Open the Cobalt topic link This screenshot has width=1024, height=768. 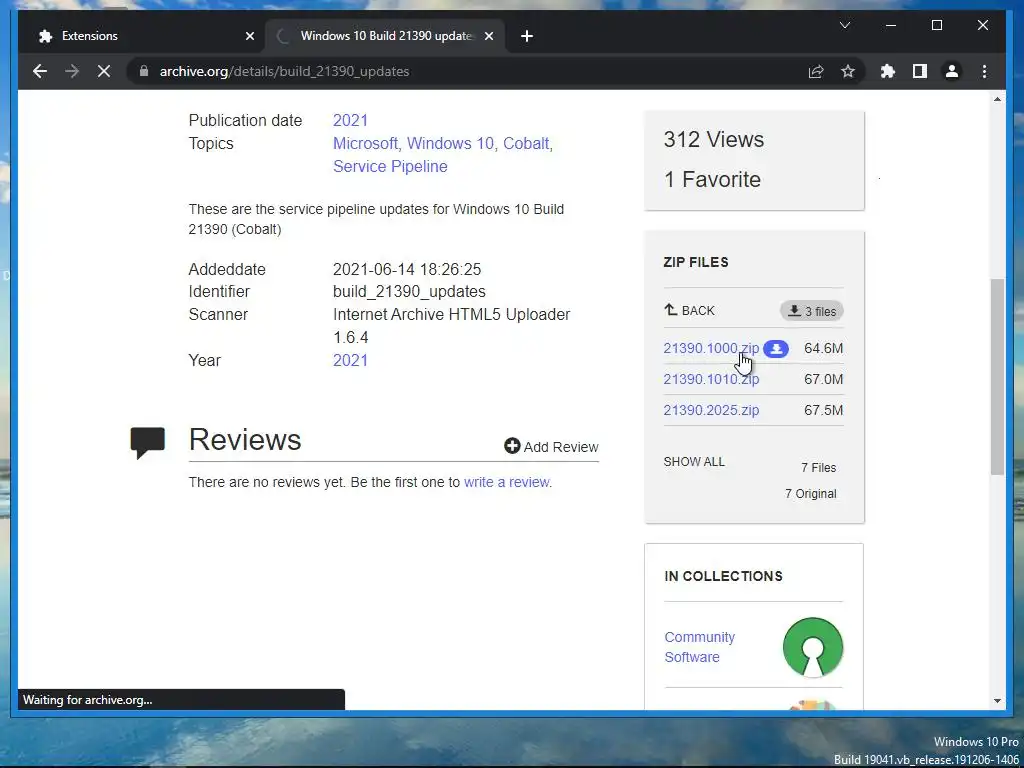click(x=528, y=143)
